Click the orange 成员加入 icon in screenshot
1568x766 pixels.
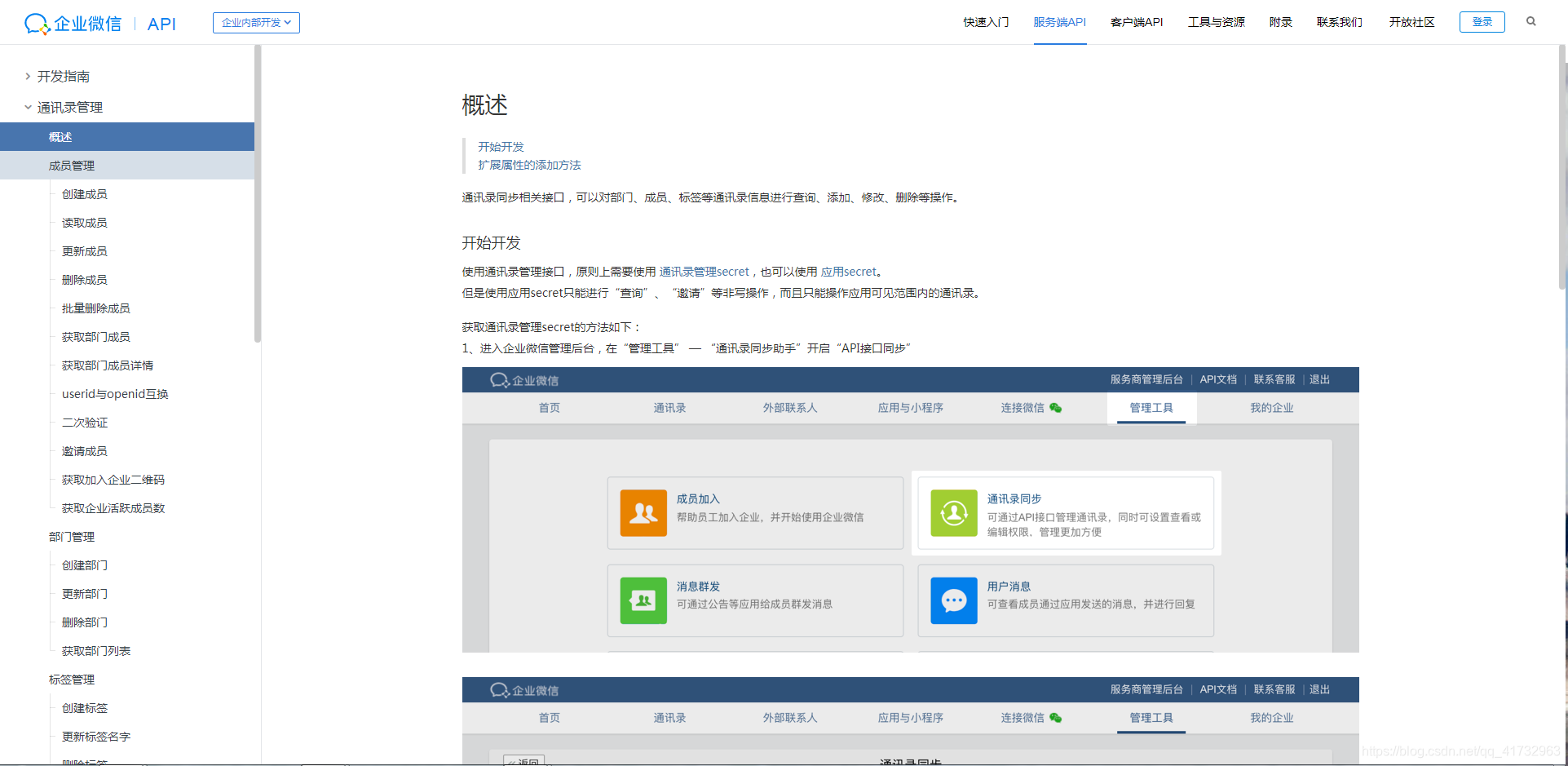[643, 512]
